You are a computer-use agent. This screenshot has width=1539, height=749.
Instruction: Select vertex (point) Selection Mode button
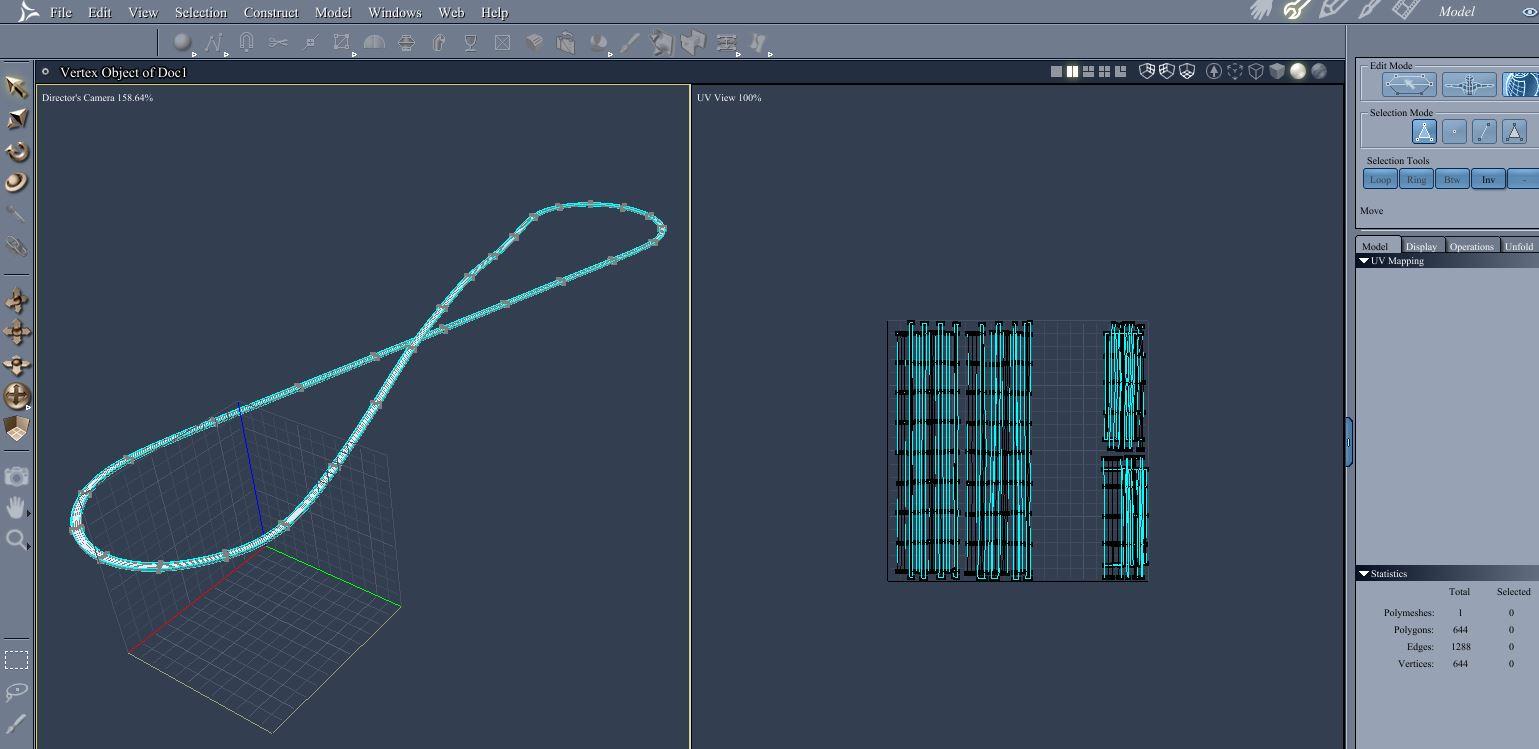click(1454, 132)
